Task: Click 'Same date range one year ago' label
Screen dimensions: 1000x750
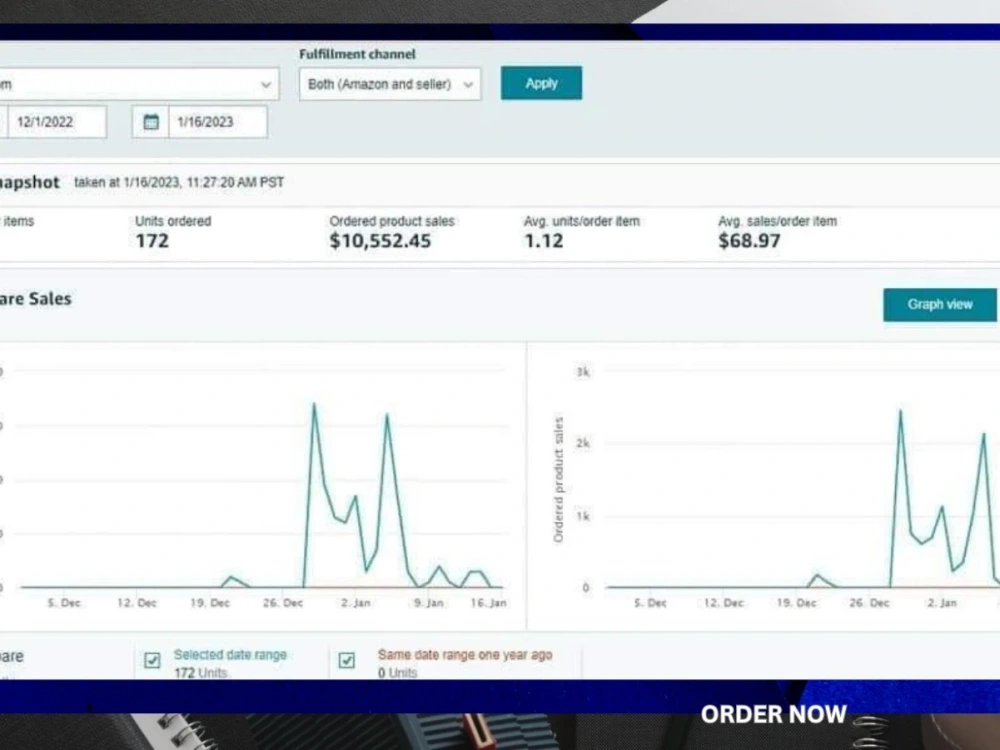Action: tap(465, 654)
